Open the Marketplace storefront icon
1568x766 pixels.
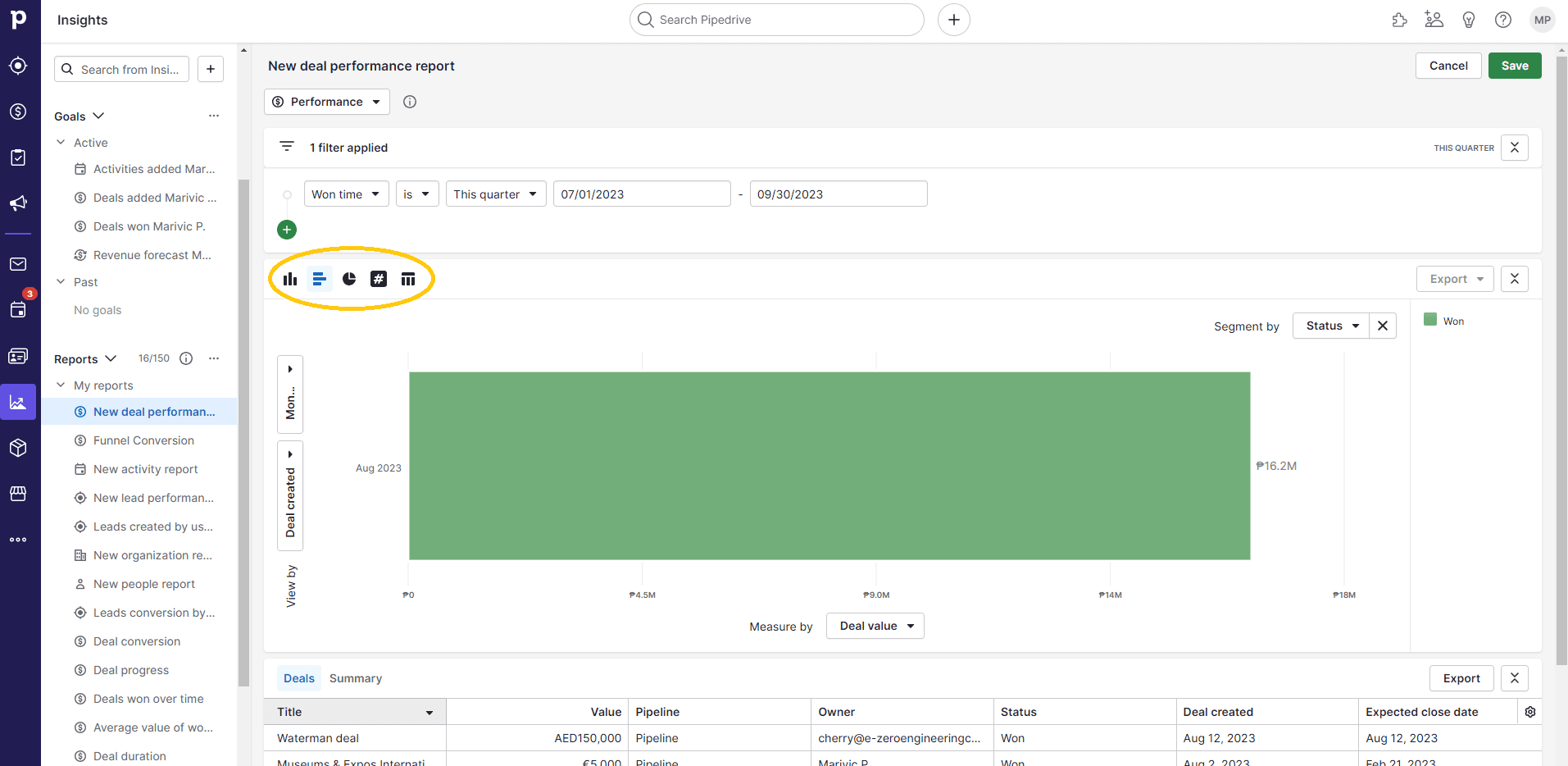point(18,494)
